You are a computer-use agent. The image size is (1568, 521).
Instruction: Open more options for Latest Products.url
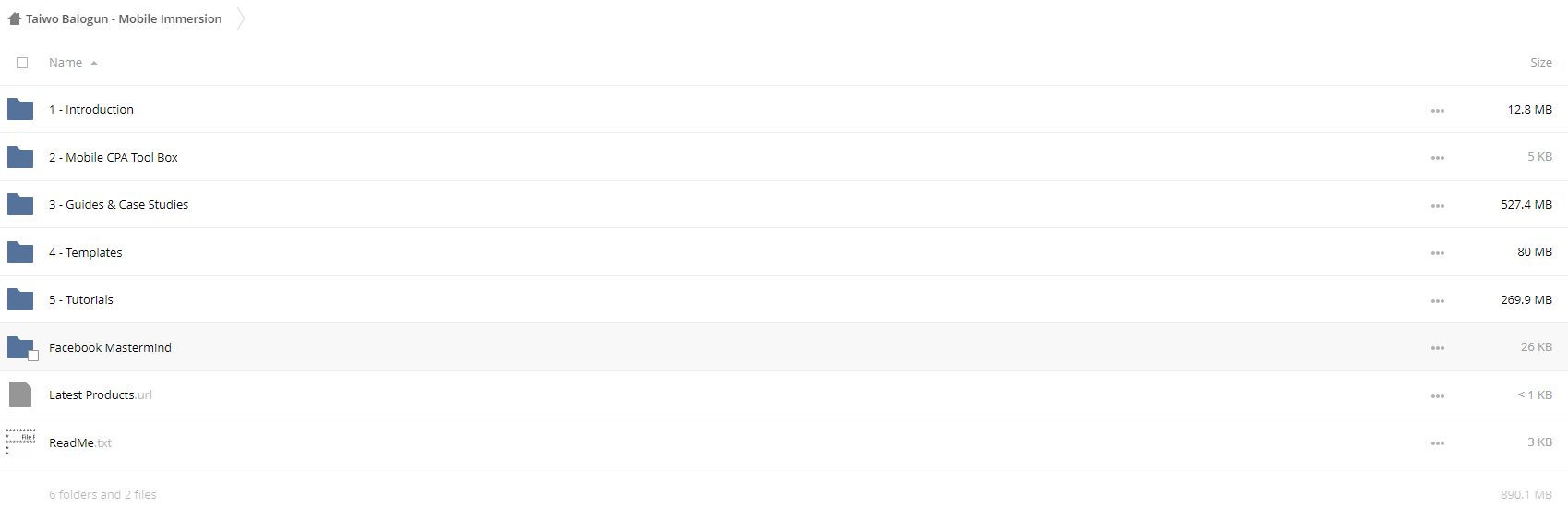pyautogui.click(x=1438, y=396)
